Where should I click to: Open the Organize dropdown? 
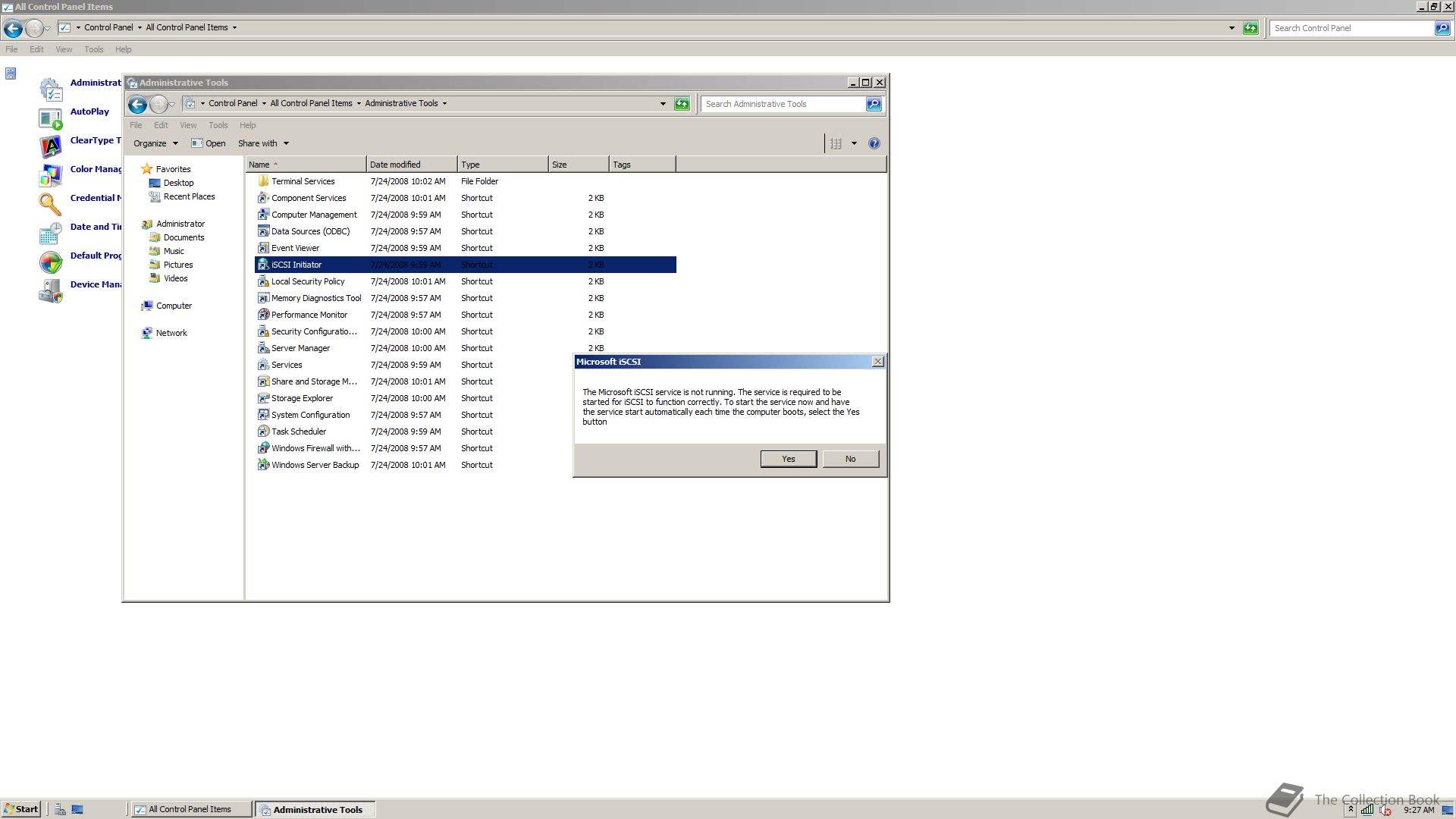click(x=155, y=143)
